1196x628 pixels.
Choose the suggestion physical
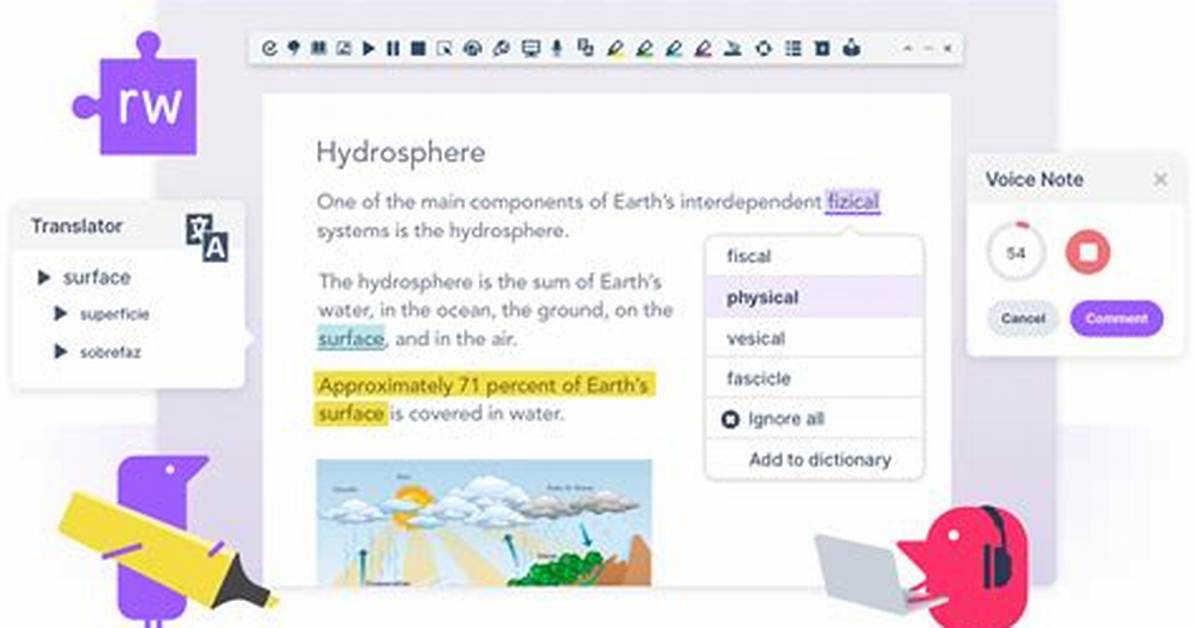[x=815, y=297]
